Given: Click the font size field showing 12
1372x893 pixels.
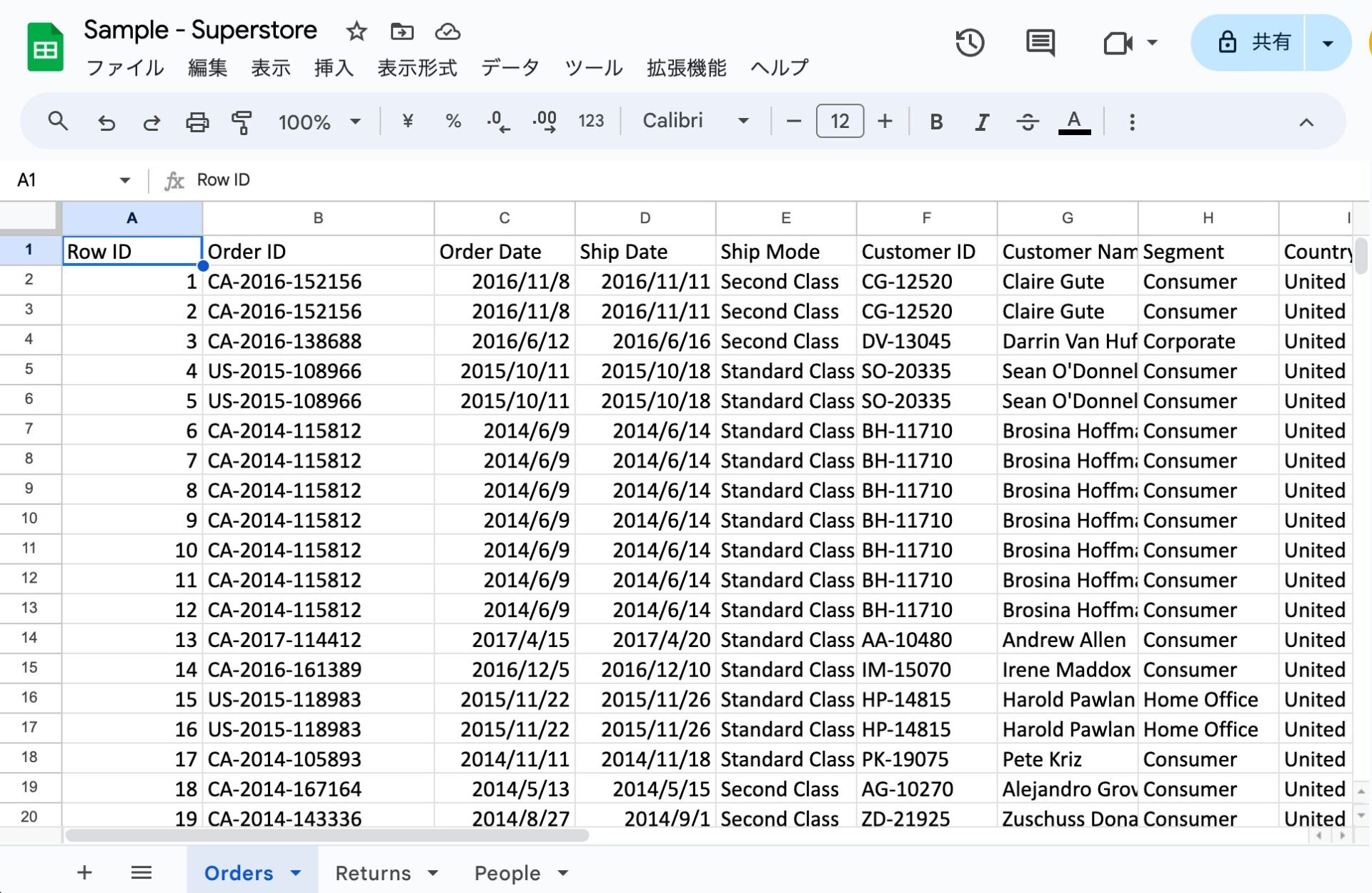Looking at the screenshot, I should [839, 121].
